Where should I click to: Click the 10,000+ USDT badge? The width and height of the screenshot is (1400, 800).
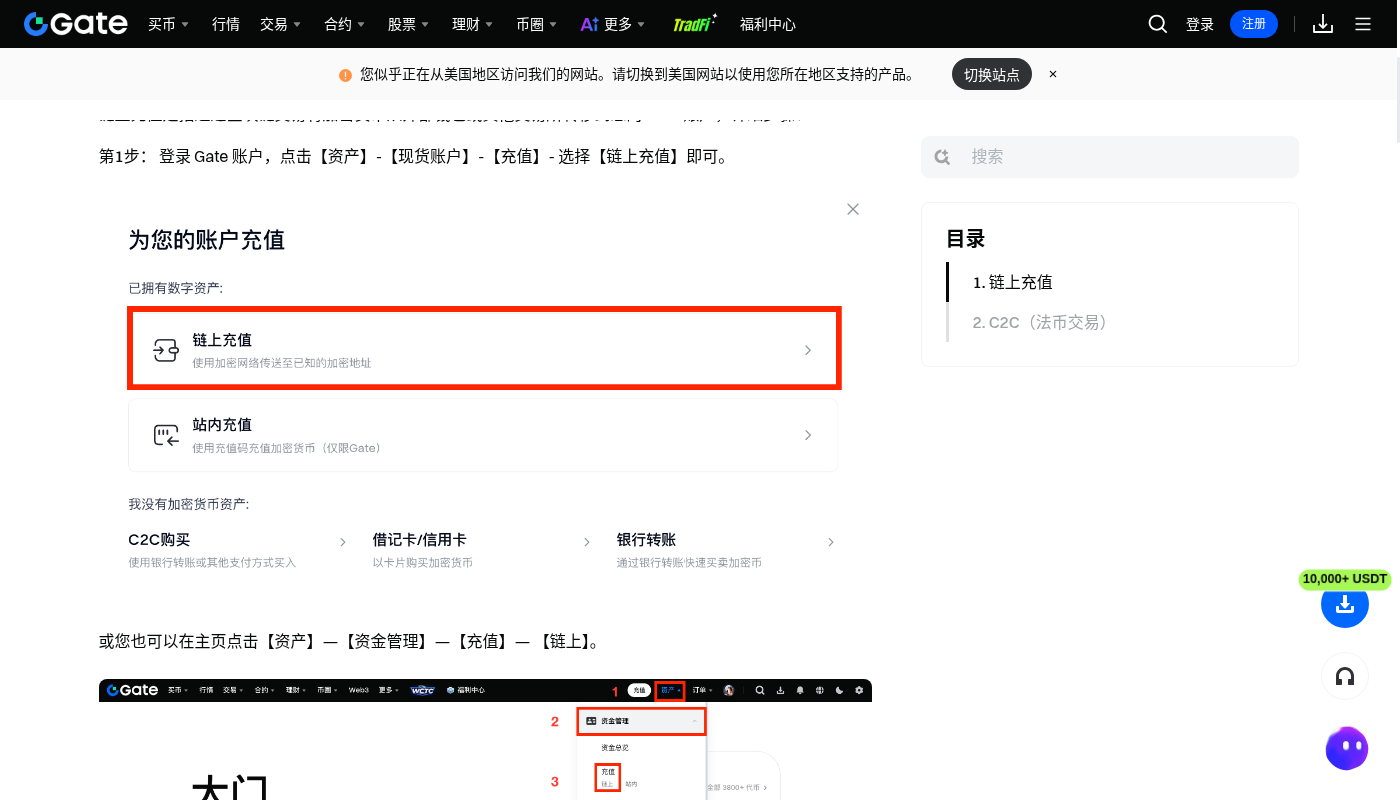click(1345, 579)
